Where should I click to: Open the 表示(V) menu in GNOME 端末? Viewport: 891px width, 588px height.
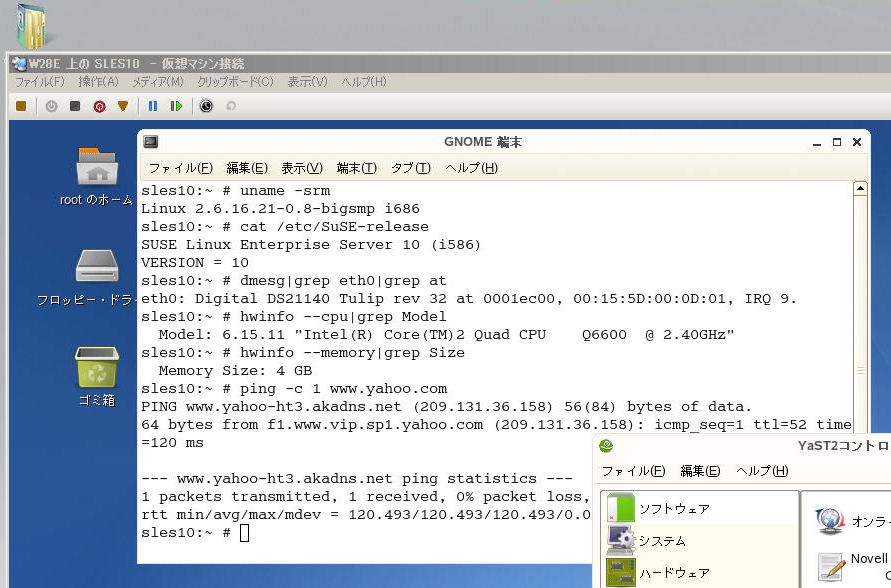click(x=302, y=168)
